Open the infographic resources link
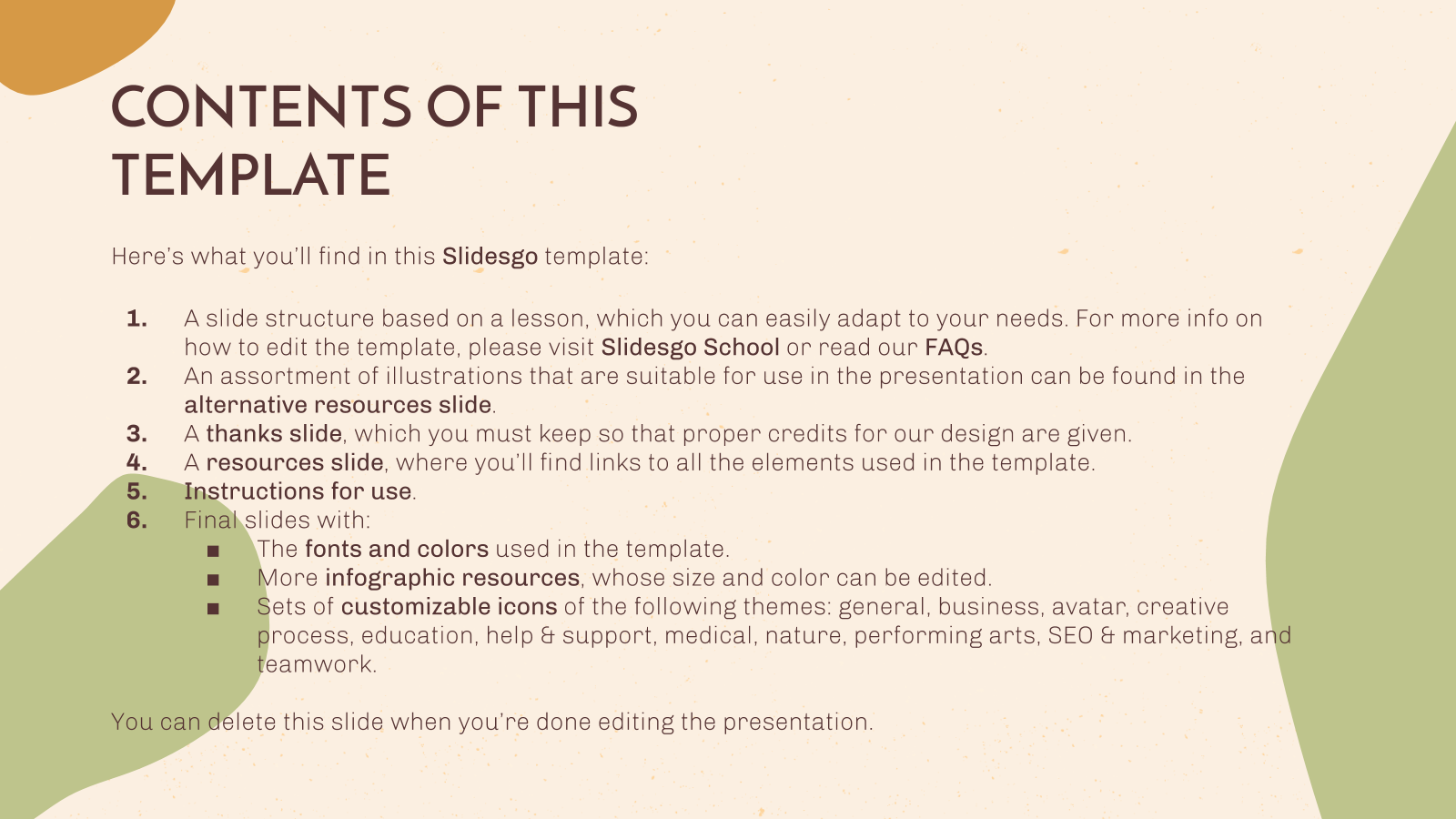Image resolution: width=1456 pixels, height=819 pixels. click(452, 578)
